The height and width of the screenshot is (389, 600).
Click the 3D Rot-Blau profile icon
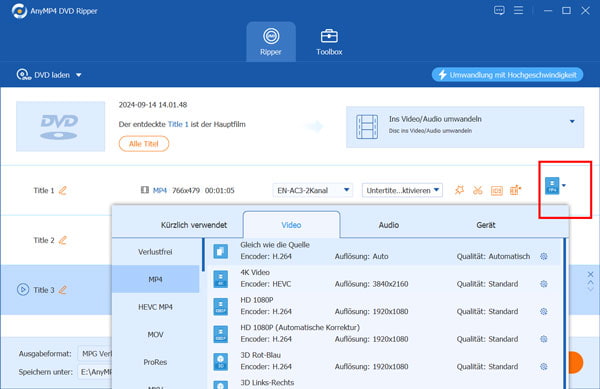tap(221, 361)
